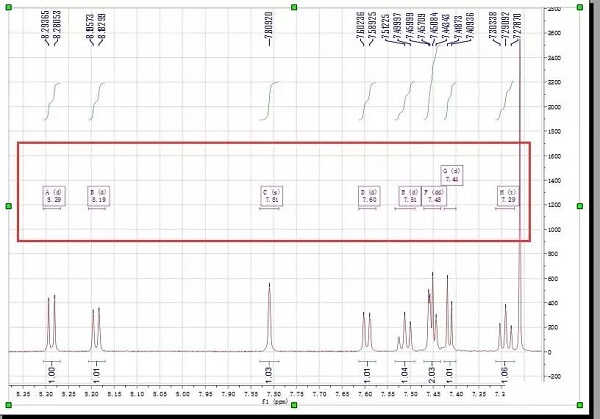The width and height of the screenshot is (600, 419).
Task: Click the B (d) 8.19 multiplet label
Action: pyautogui.click(x=98, y=196)
